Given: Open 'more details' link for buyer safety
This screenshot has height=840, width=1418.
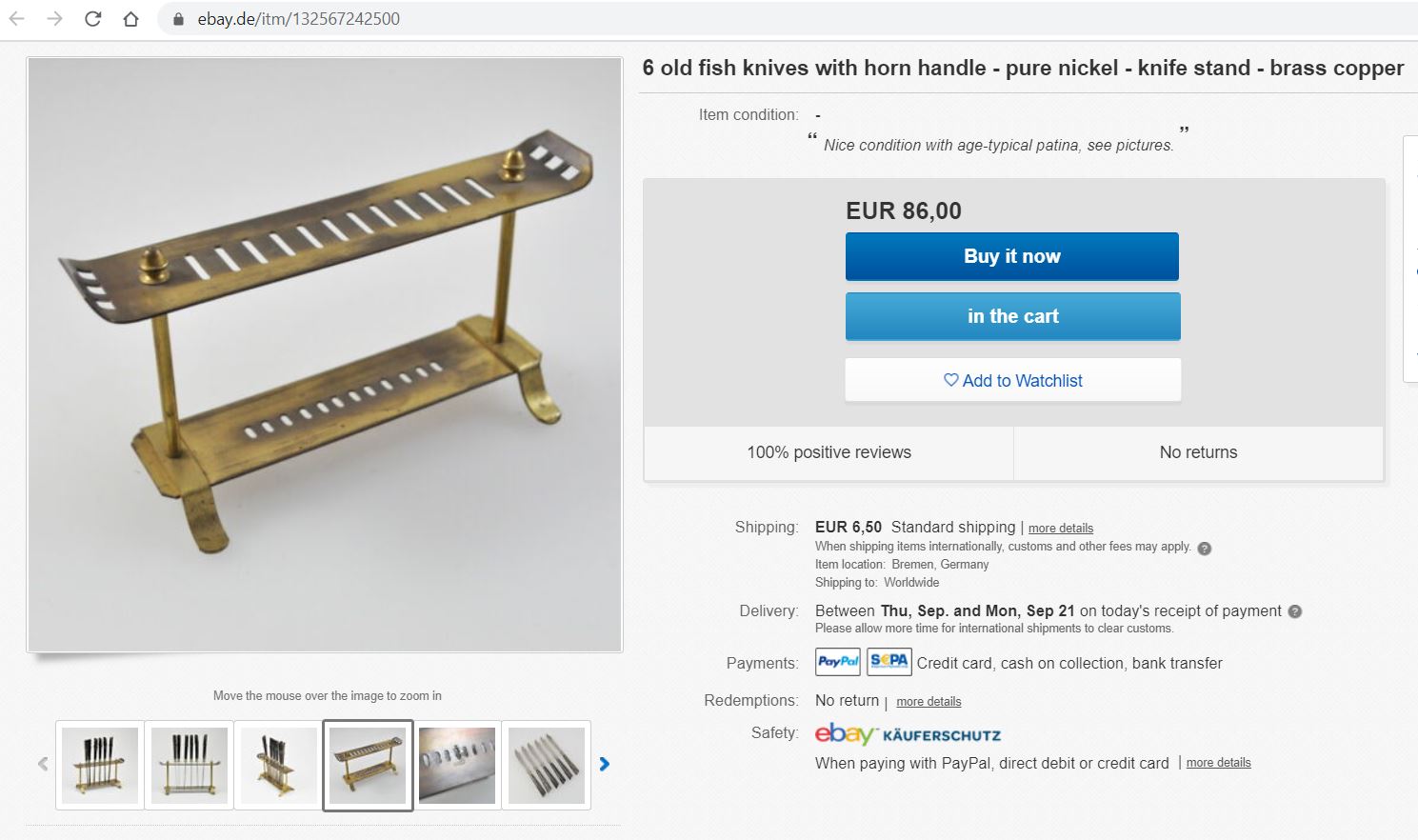Looking at the screenshot, I should (1218, 763).
